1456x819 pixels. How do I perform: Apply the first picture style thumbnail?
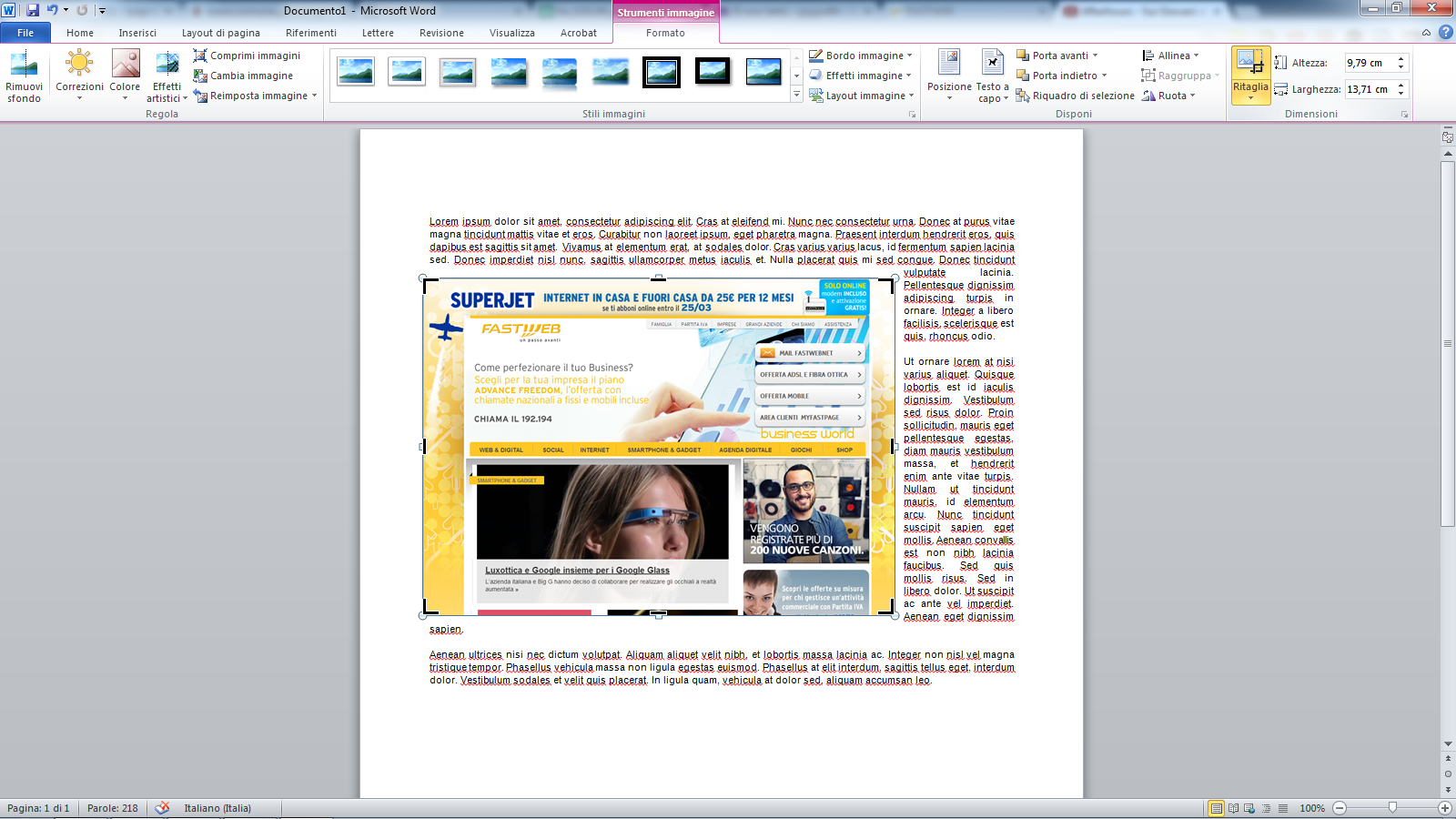pos(356,71)
